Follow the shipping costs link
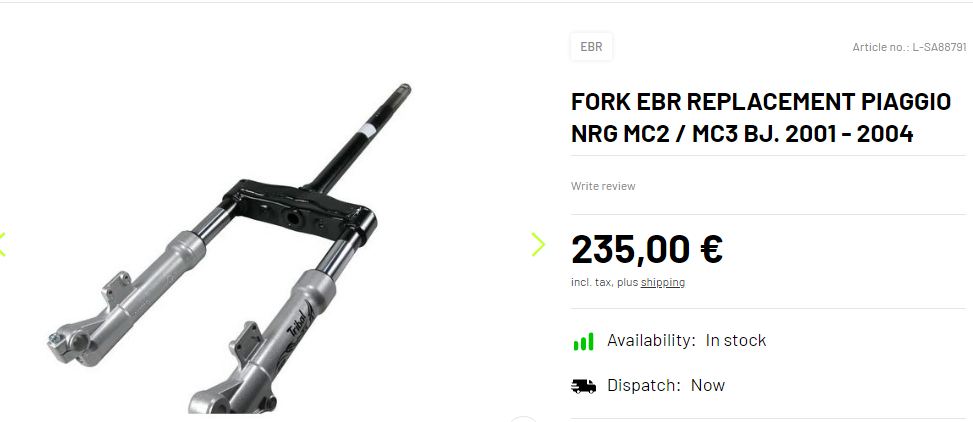Image resolution: width=973 pixels, height=422 pixels. coord(663,282)
